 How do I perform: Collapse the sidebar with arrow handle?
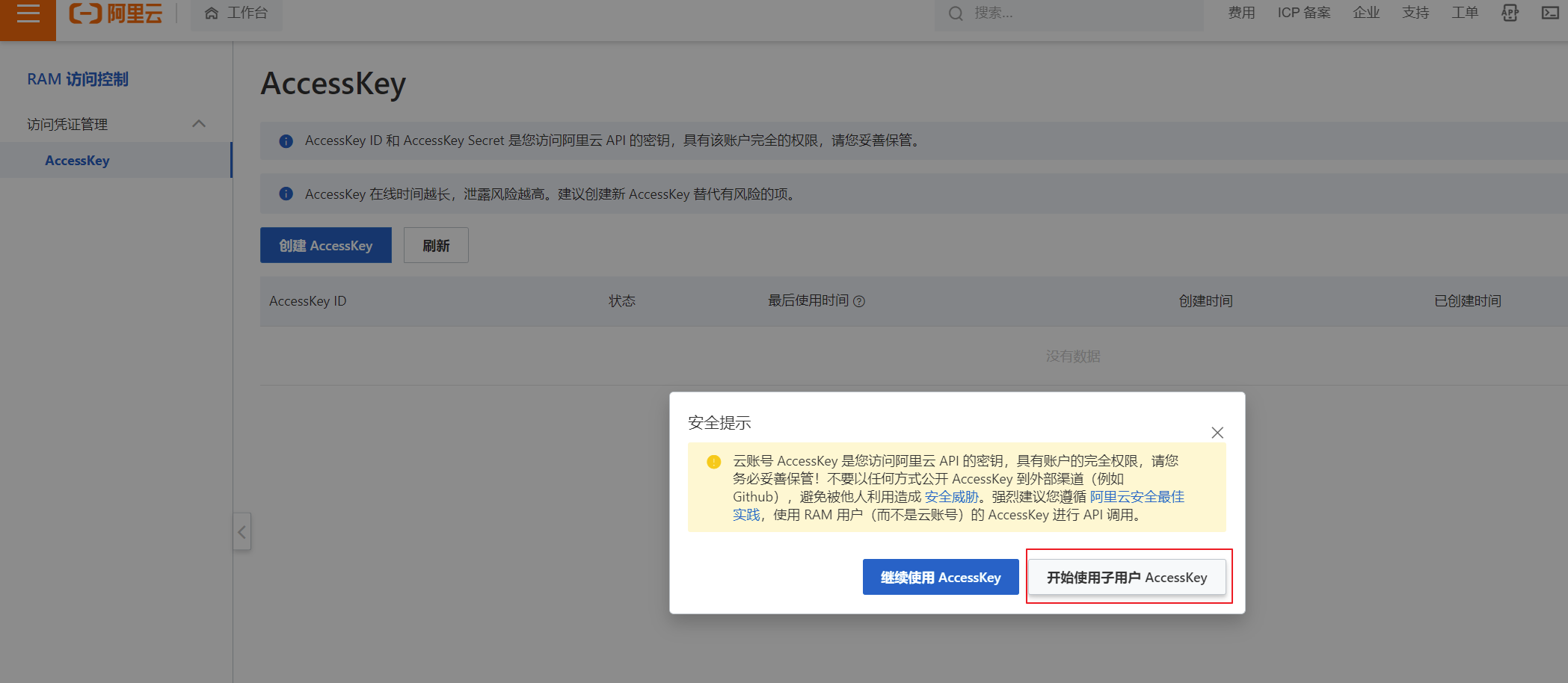[x=242, y=532]
